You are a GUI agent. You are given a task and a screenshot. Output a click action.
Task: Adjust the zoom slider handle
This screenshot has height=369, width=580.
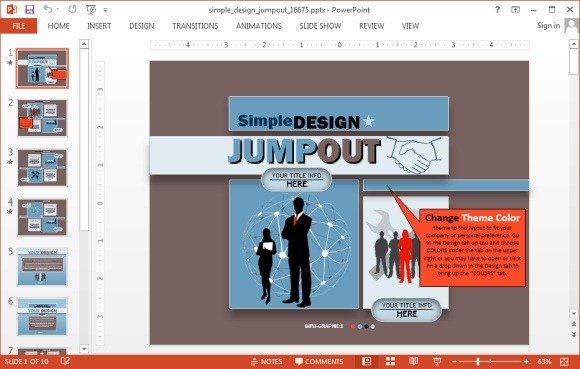click(478, 361)
